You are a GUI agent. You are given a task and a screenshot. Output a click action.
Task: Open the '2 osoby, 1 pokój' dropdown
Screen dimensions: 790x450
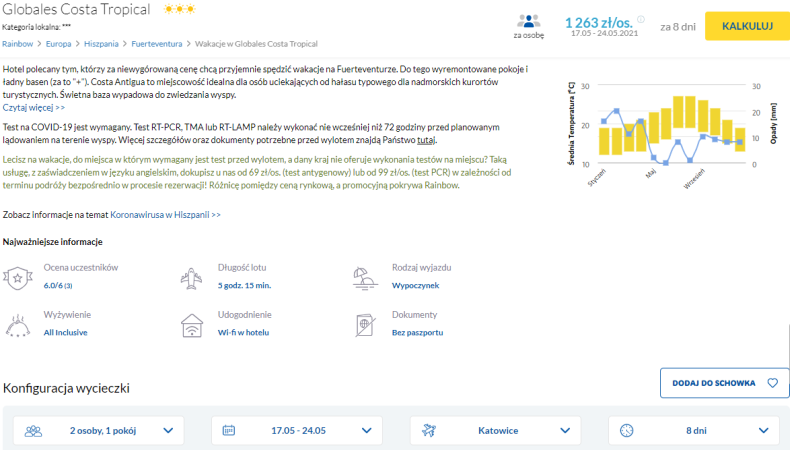(99, 430)
